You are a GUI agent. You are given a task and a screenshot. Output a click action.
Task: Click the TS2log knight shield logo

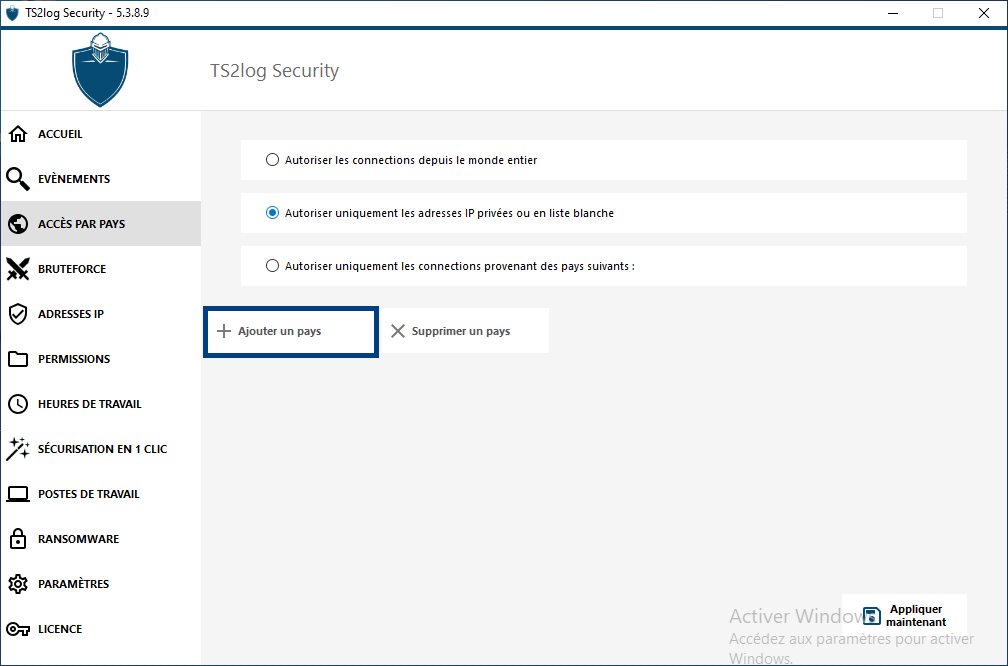(x=100, y=69)
